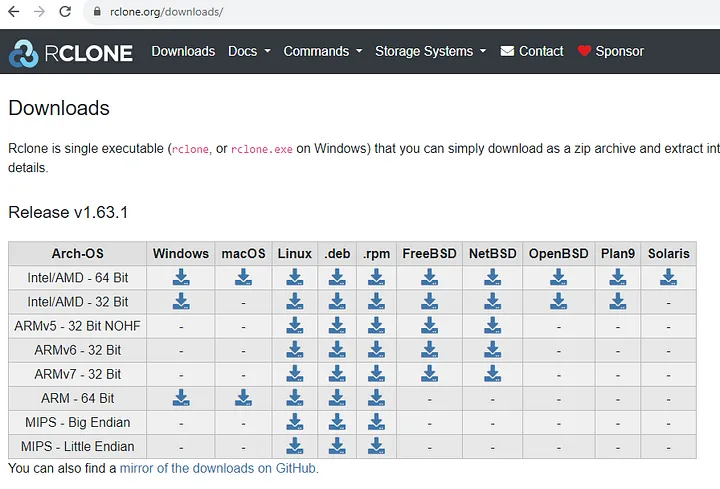Click the Rclone logo in navbar
Image resolution: width=720 pixels, height=489 pixels.
click(71, 53)
